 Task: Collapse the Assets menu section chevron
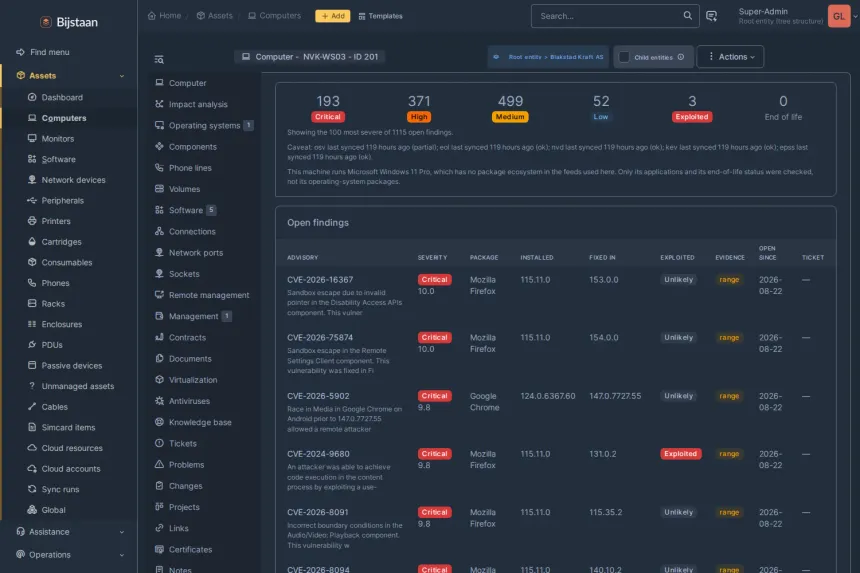point(122,76)
